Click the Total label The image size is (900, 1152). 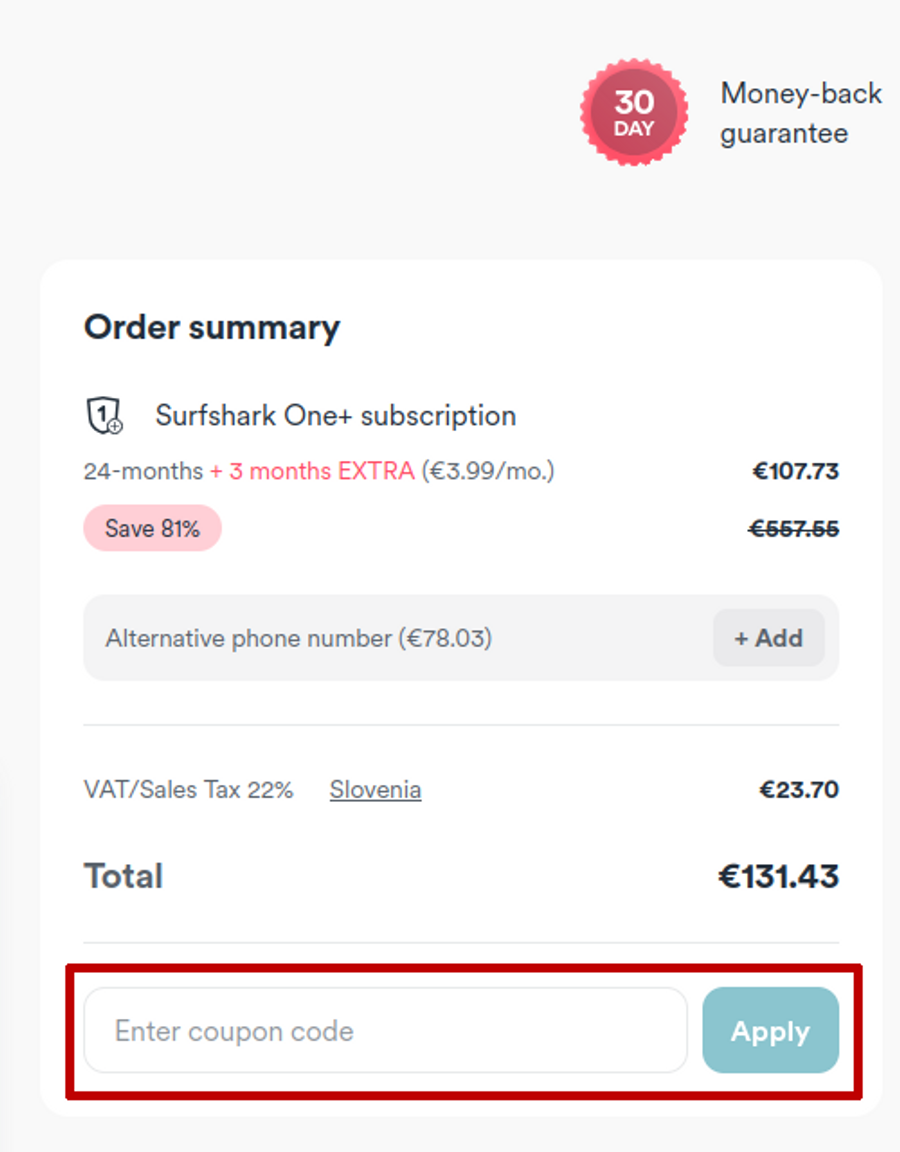(x=123, y=876)
